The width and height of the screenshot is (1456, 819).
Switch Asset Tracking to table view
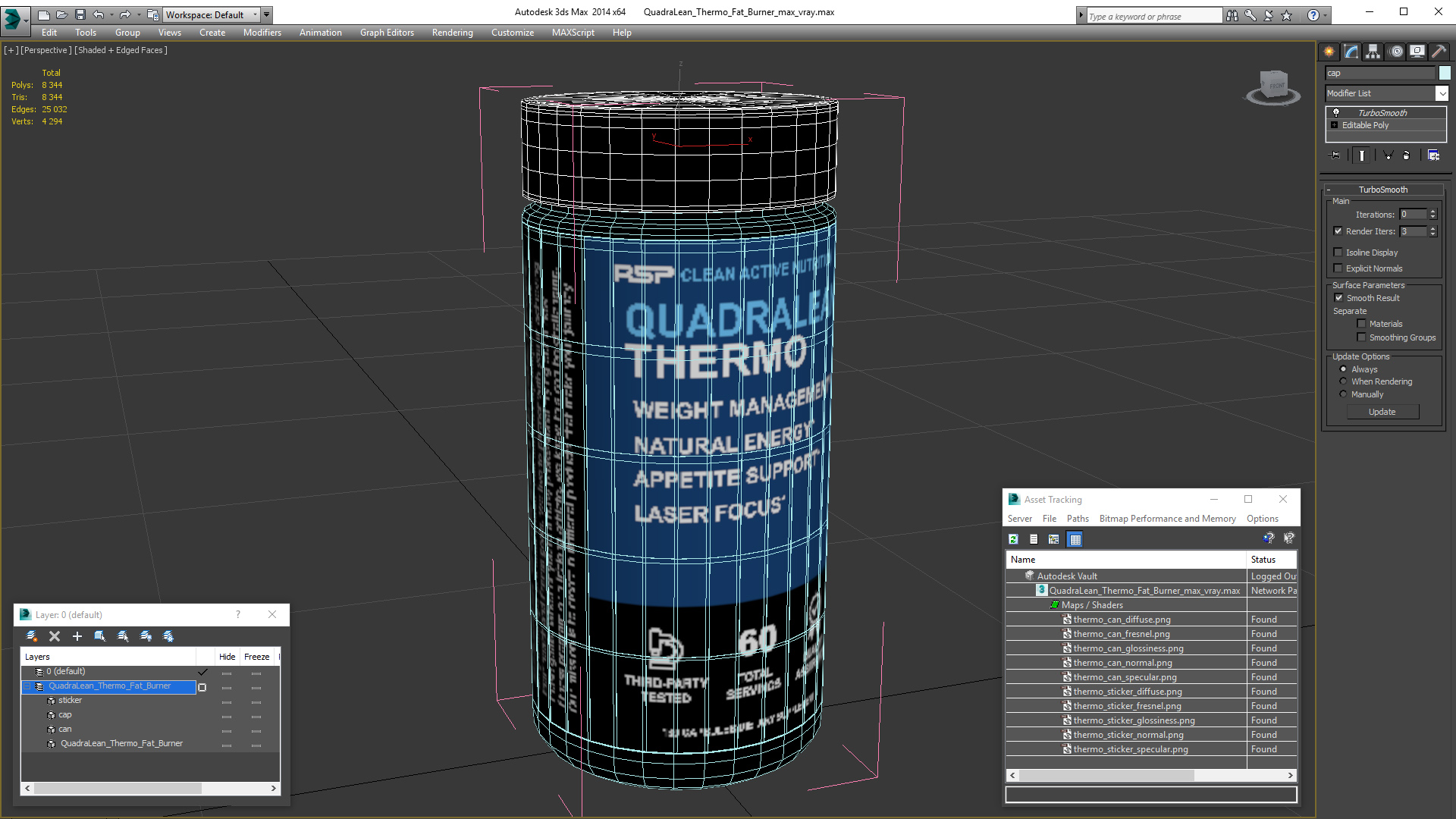pyautogui.click(x=1075, y=539)
